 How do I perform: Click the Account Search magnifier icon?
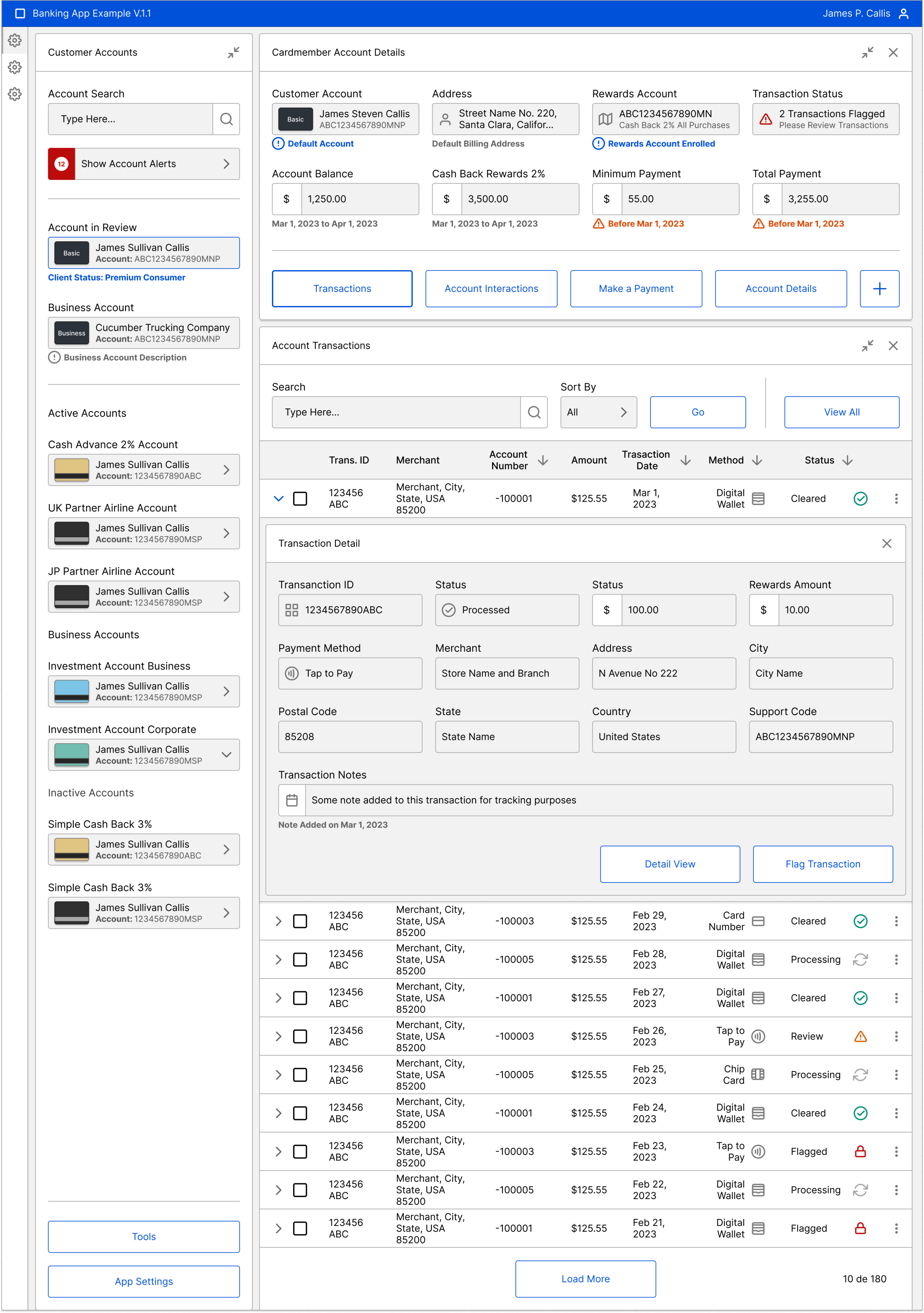click(x=226, y=119)
